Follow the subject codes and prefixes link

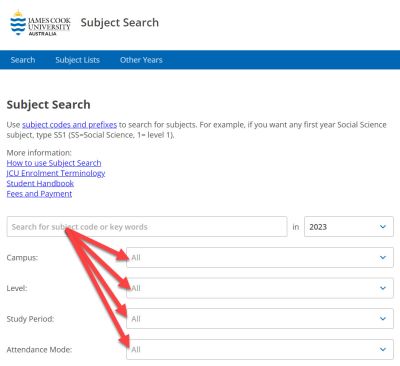[69, 125]
